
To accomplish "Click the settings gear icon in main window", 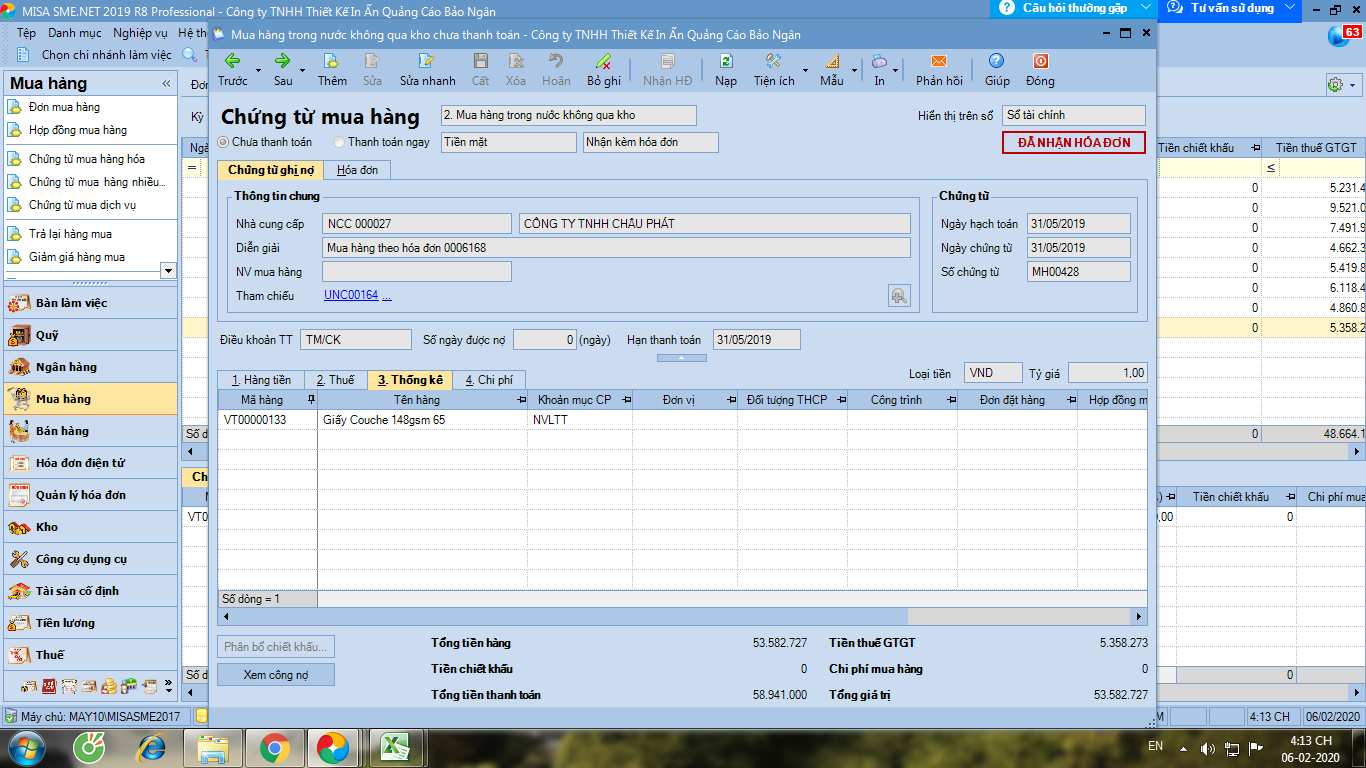I will (x=1335, y=85).
